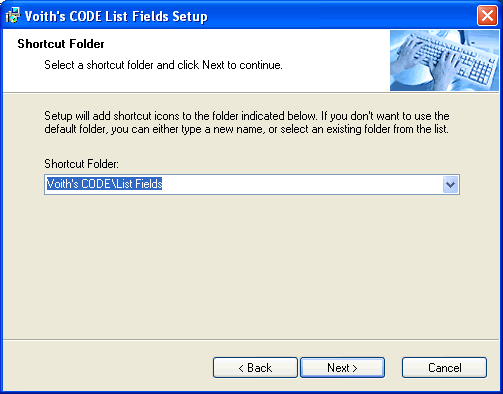Screen dimensions: 503x394
Task: Click the bold Shortcut Folder heading
Action: coord(61,44)
